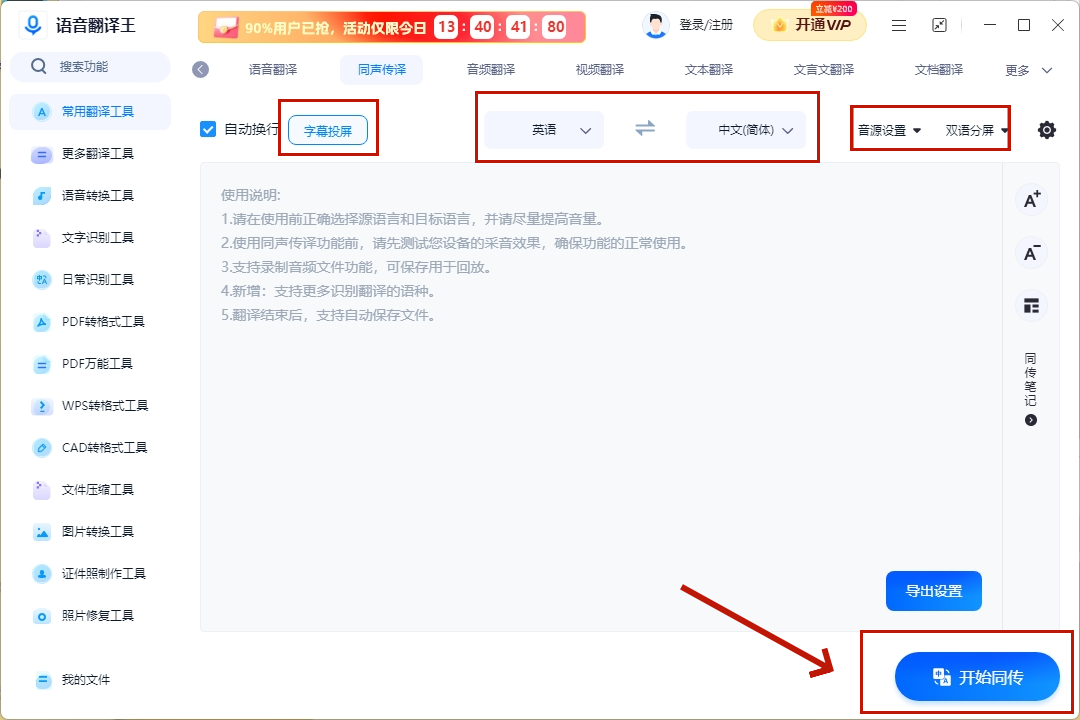
Task: Click the 照片修复工具 icon
Action: (42, 616)
